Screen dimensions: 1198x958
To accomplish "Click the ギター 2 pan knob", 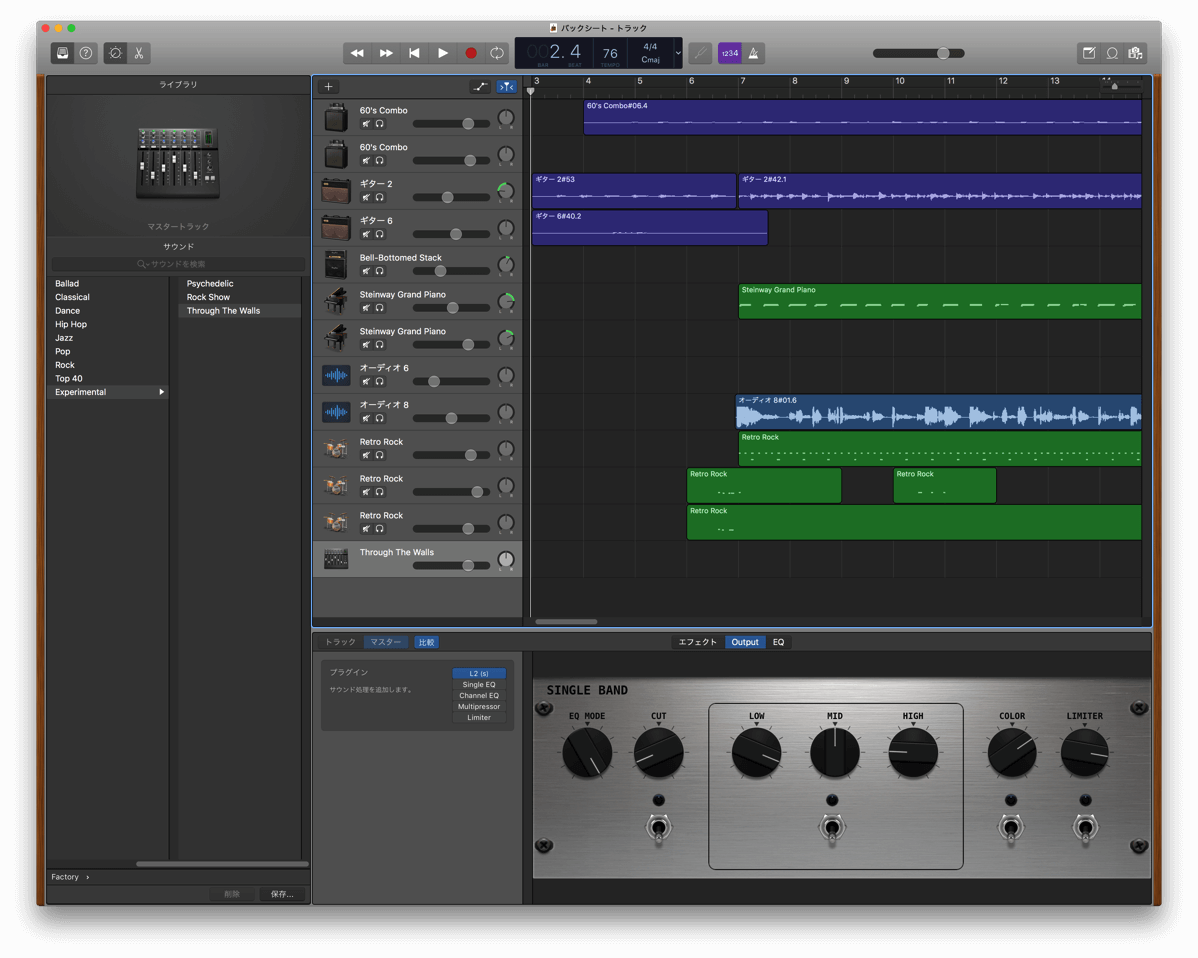I will coord(506,191).
